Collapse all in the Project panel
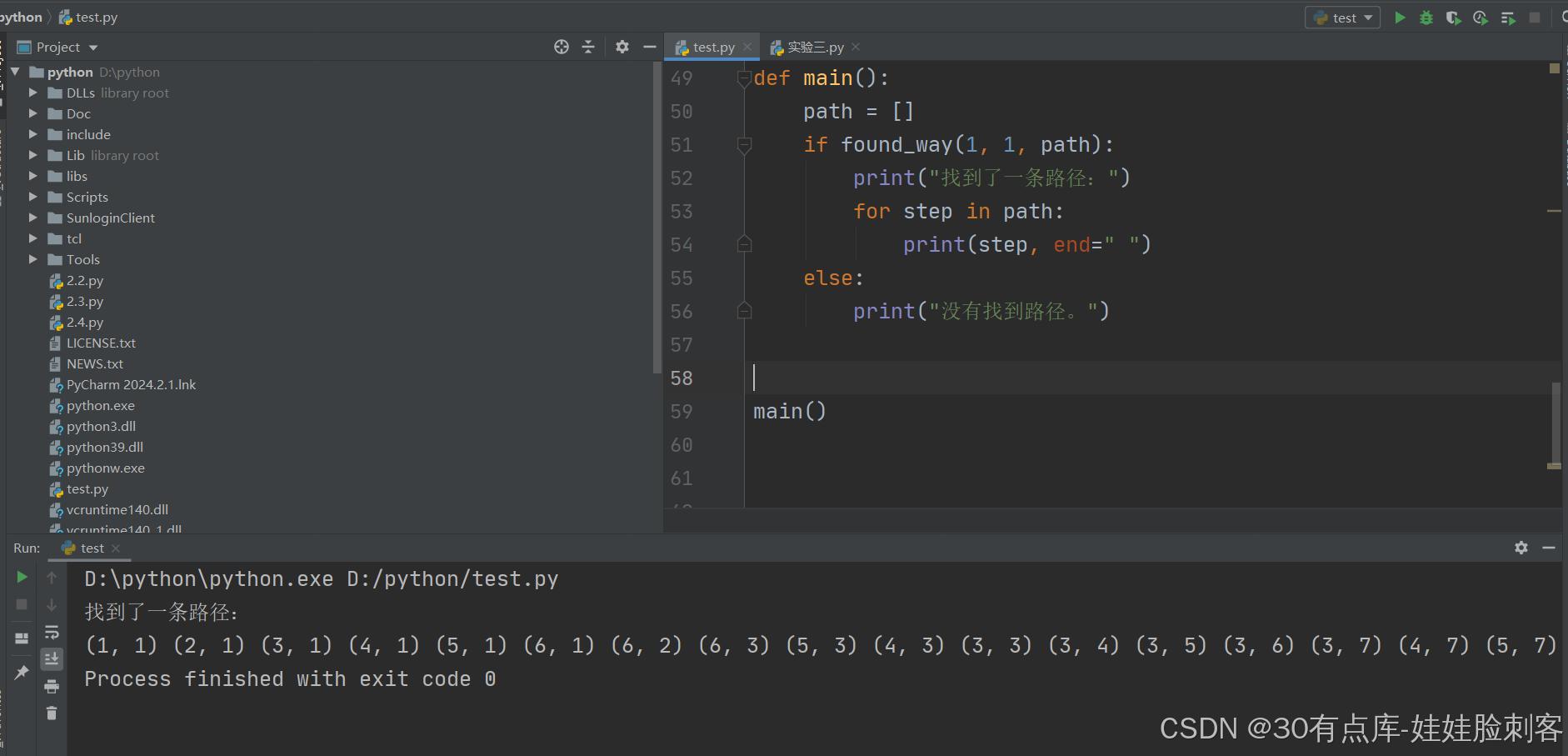 tap(588, 47)
